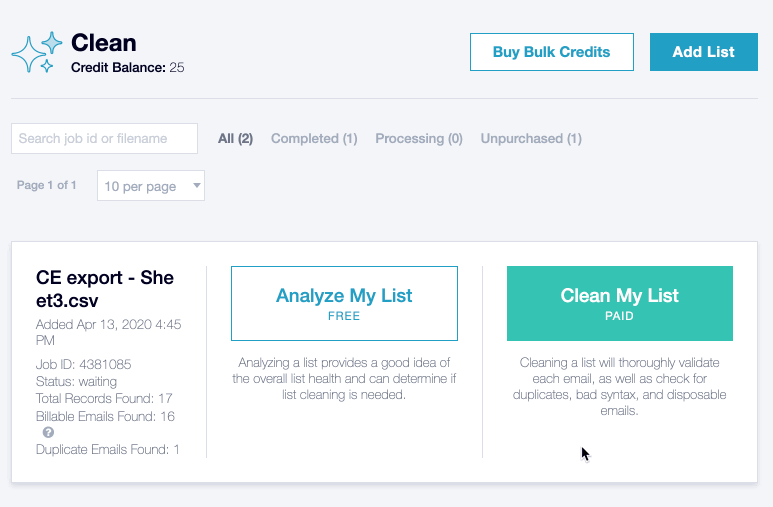Screen dimensions: 773x507
Task: Click the Total Records Found: 17 line
Action: pyautogui.click(x=106, y=398)
